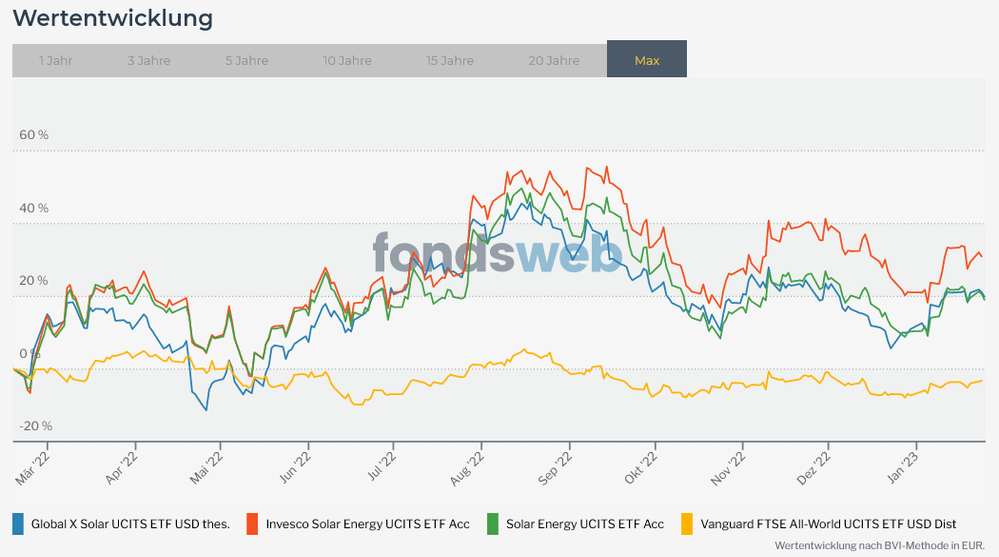Screen dimensions: 999x557
Task: Switch to the 3 Jahre tab
Action: [x=148, y=60]
